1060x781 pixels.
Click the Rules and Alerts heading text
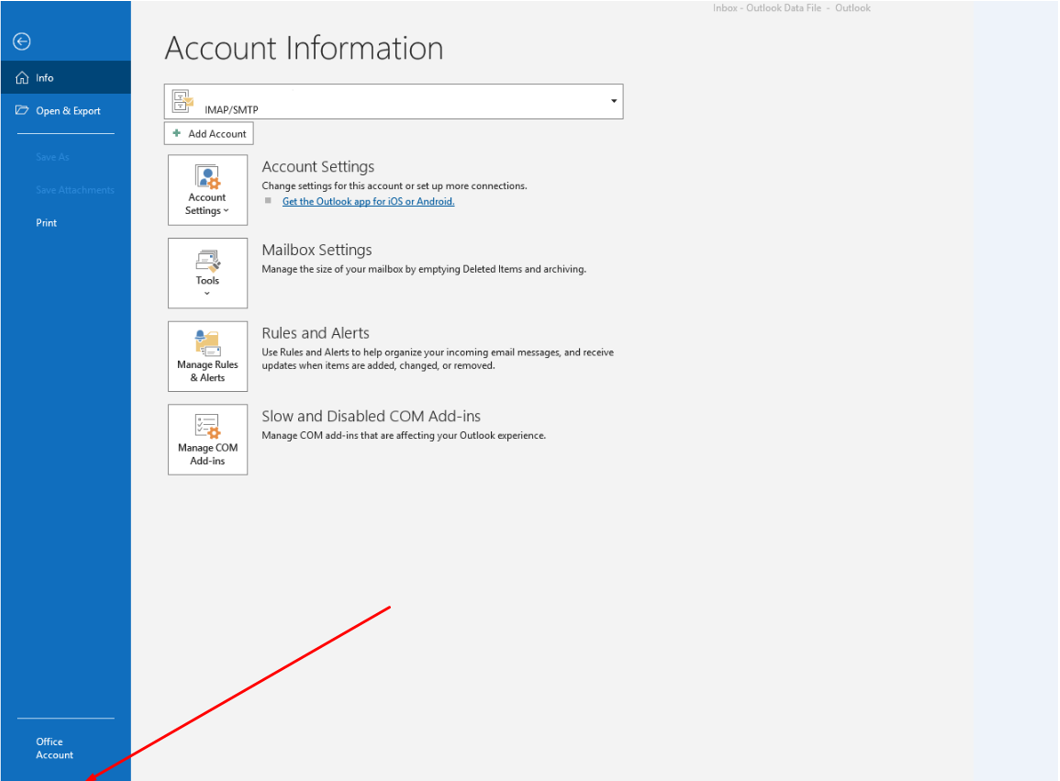[316, 333]
